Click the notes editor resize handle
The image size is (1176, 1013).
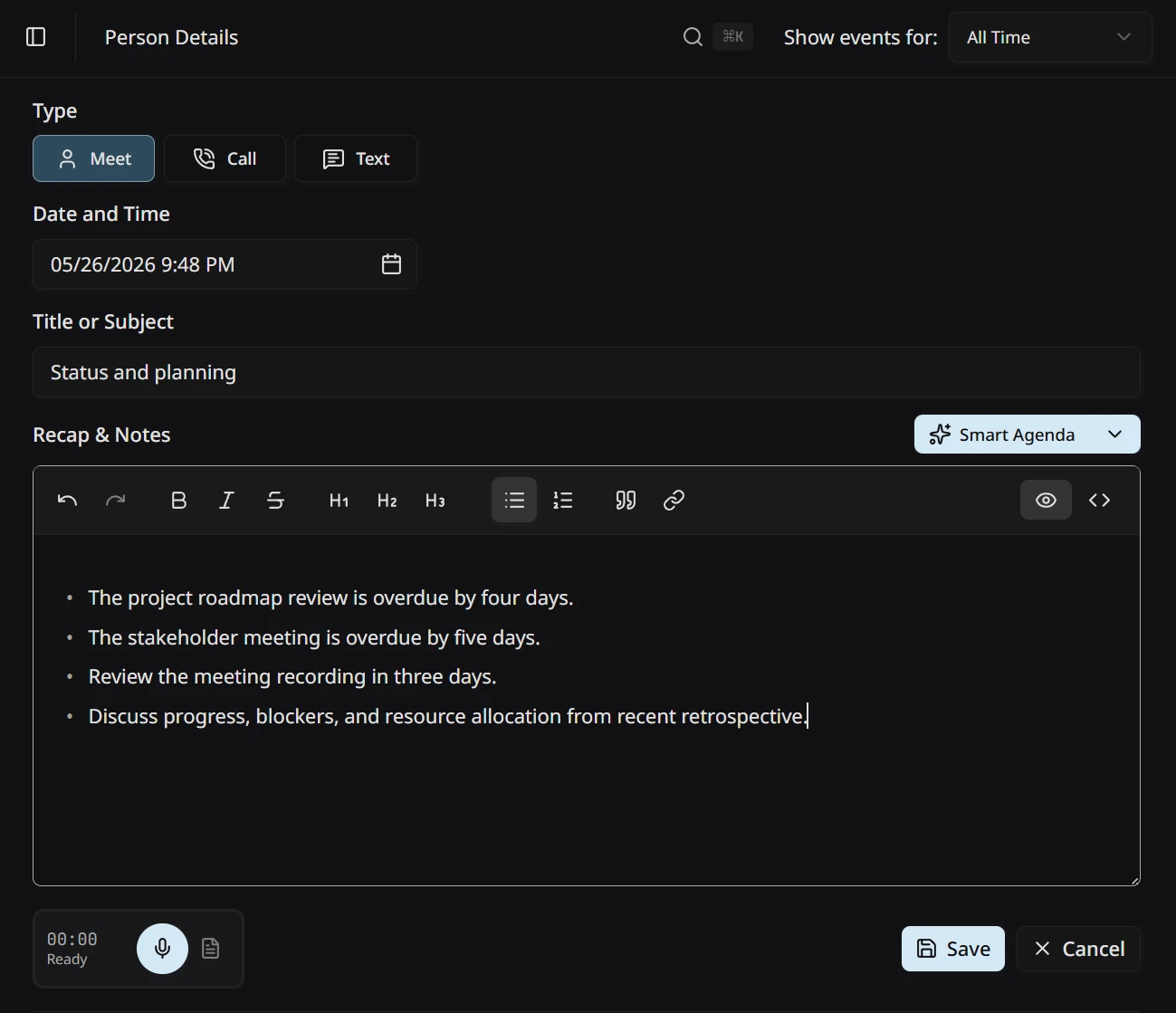[1134, 880]
